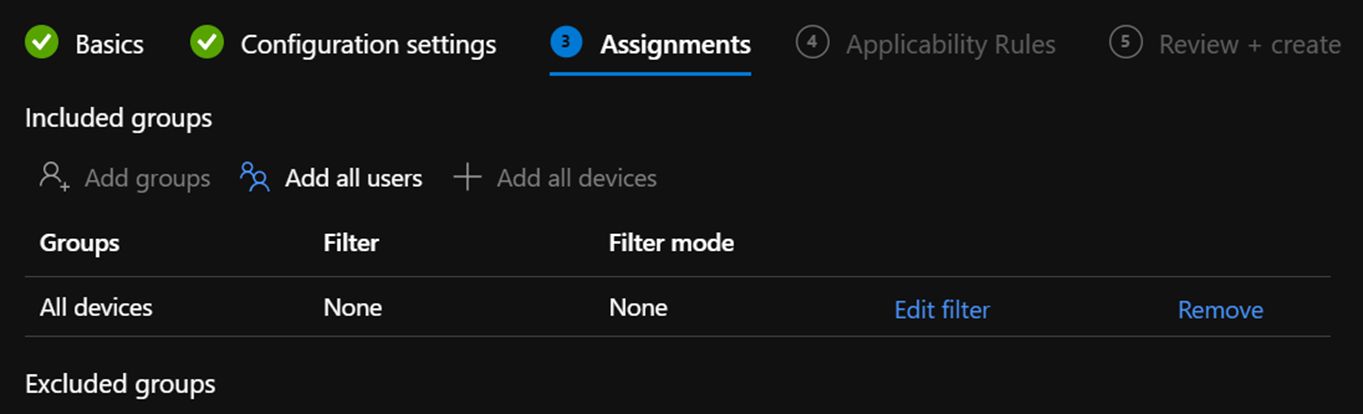Screen dimensions: 1363x414
Task: Click the Add groups person icon
Action: tap(54, 177)
